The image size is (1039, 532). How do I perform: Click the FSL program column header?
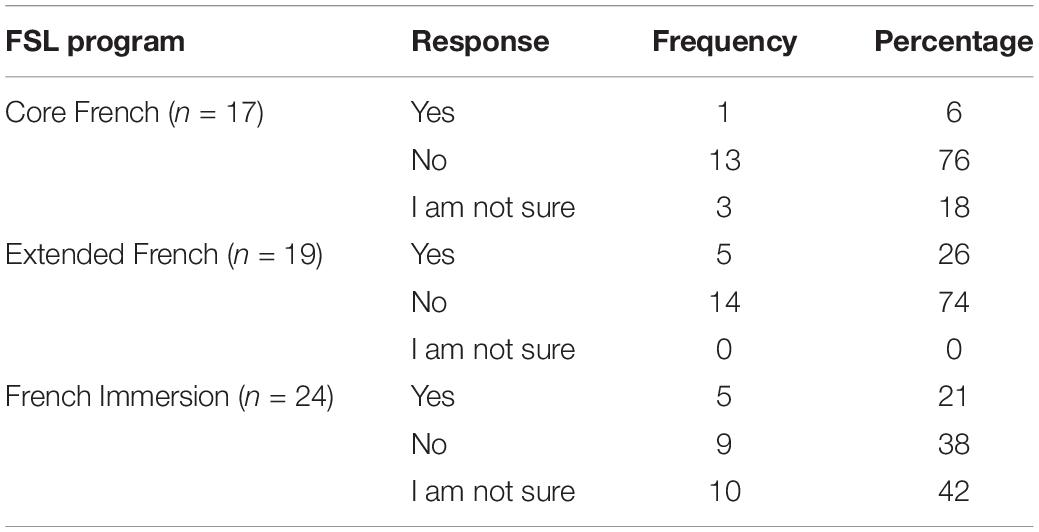pos(95,43)
